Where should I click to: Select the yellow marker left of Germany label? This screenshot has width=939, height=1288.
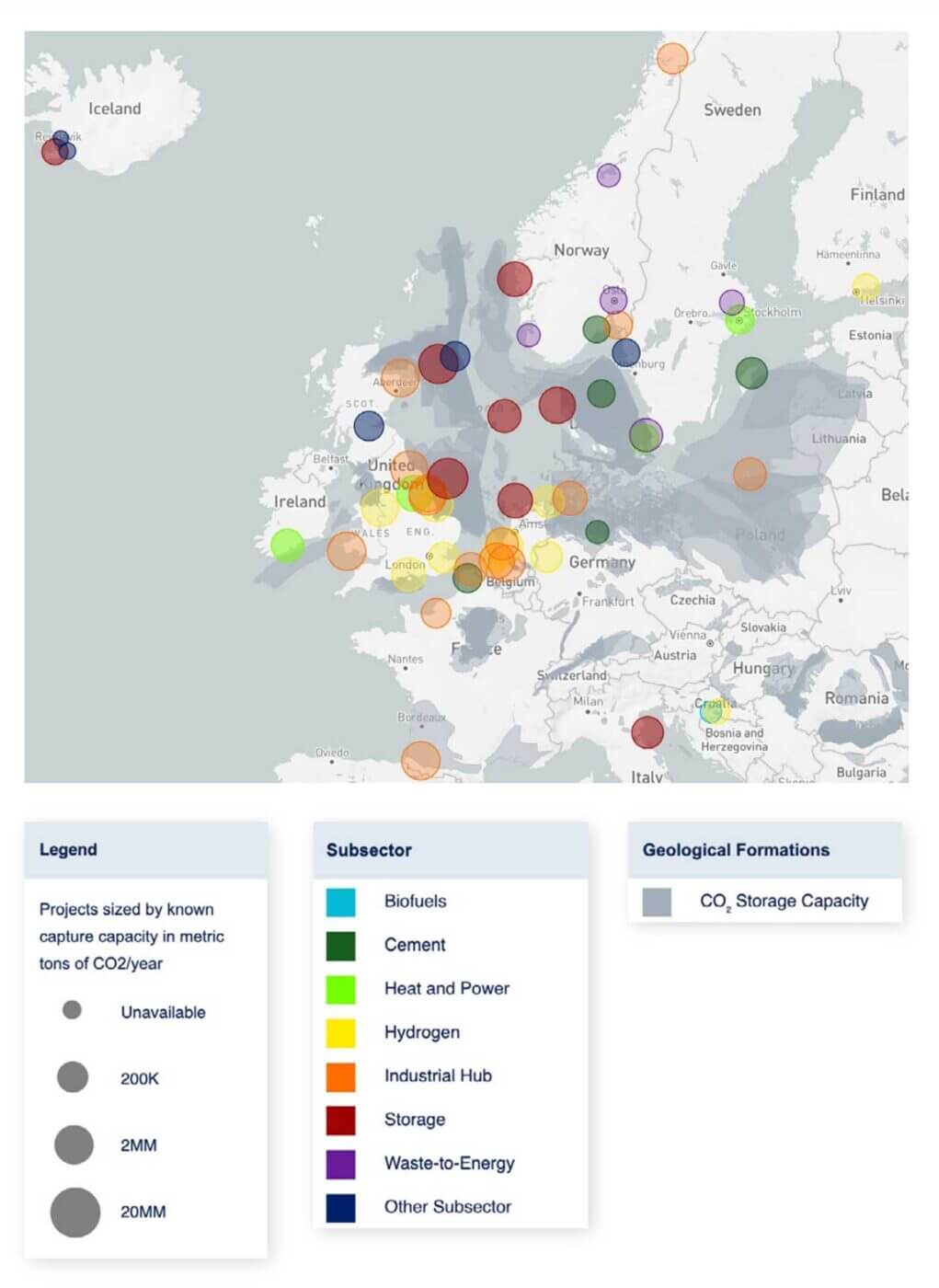546,556
